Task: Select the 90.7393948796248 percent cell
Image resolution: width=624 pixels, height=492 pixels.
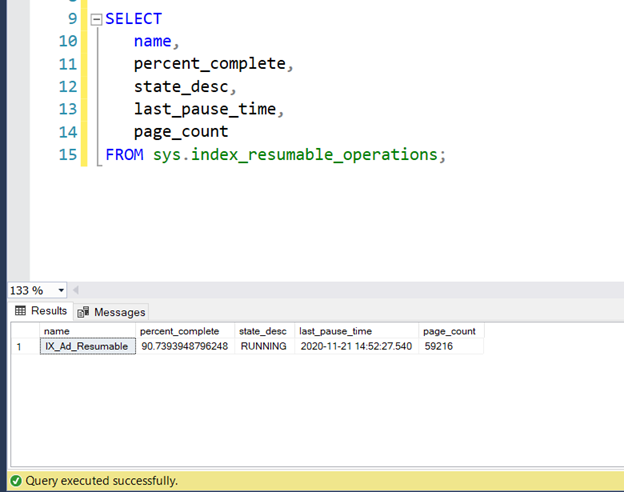Action: [x=185, y=346]
